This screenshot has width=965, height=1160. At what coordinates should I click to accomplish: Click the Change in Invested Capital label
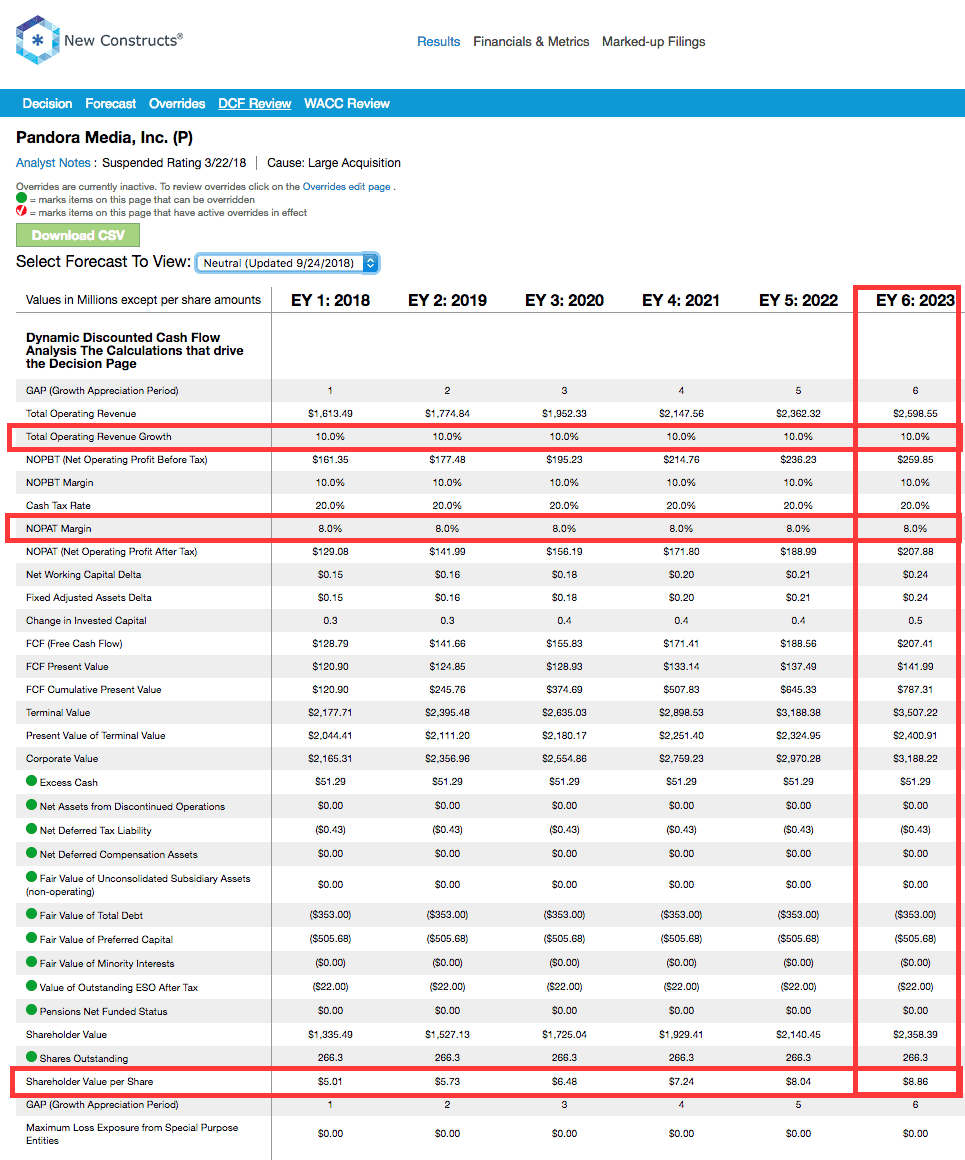pyautogui.click(x=86, y=621)
